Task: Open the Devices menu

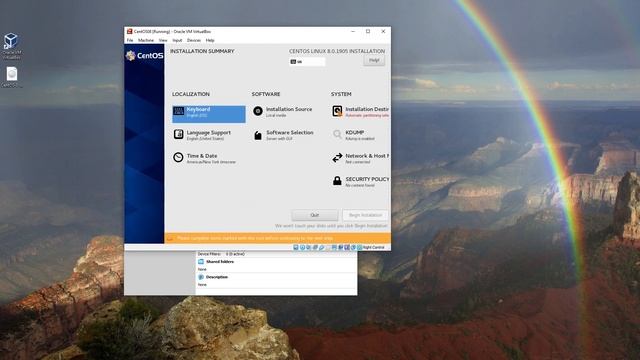Action: tap(194, 40)
